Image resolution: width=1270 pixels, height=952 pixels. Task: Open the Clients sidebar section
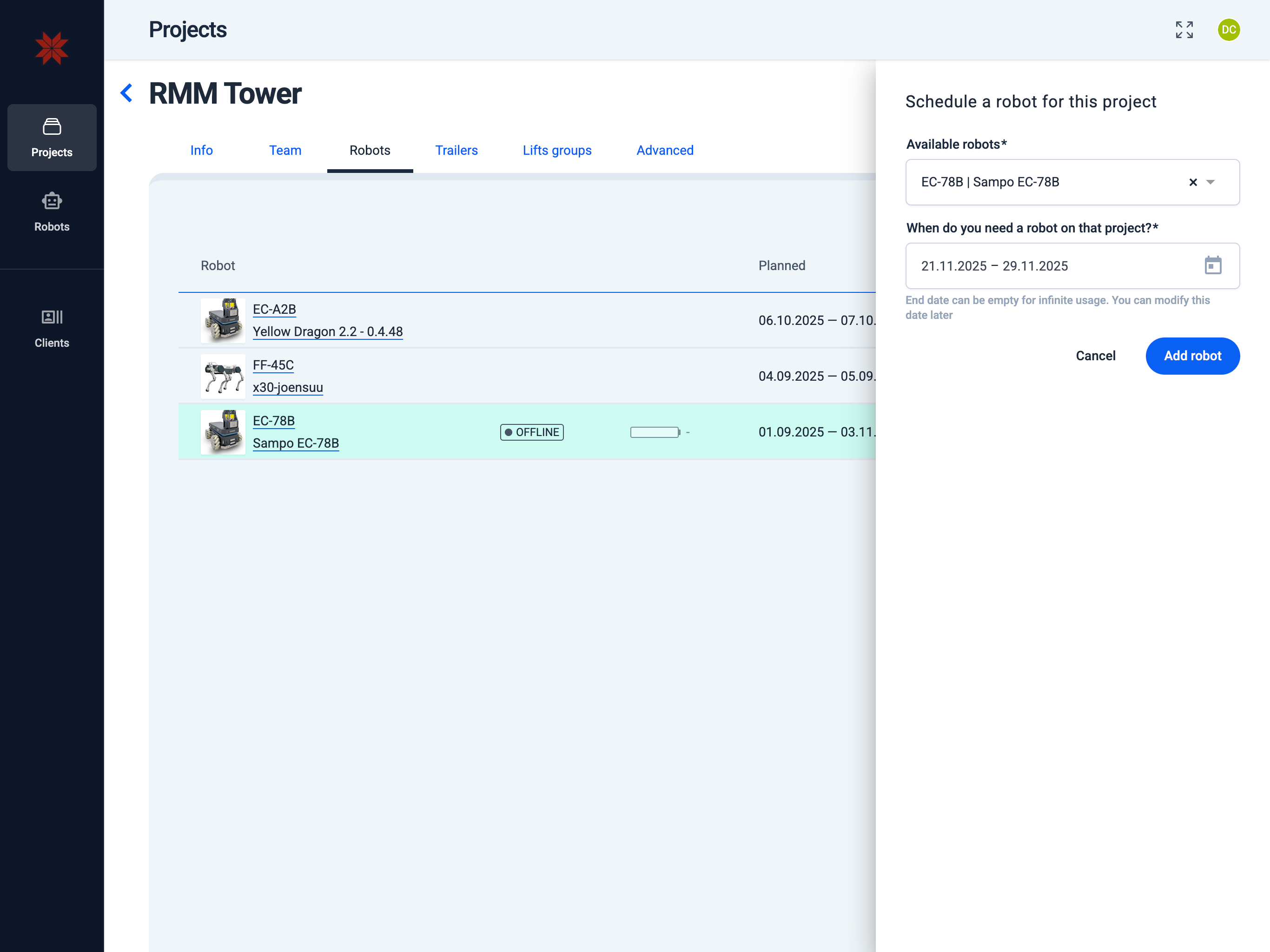click(52, 328)
